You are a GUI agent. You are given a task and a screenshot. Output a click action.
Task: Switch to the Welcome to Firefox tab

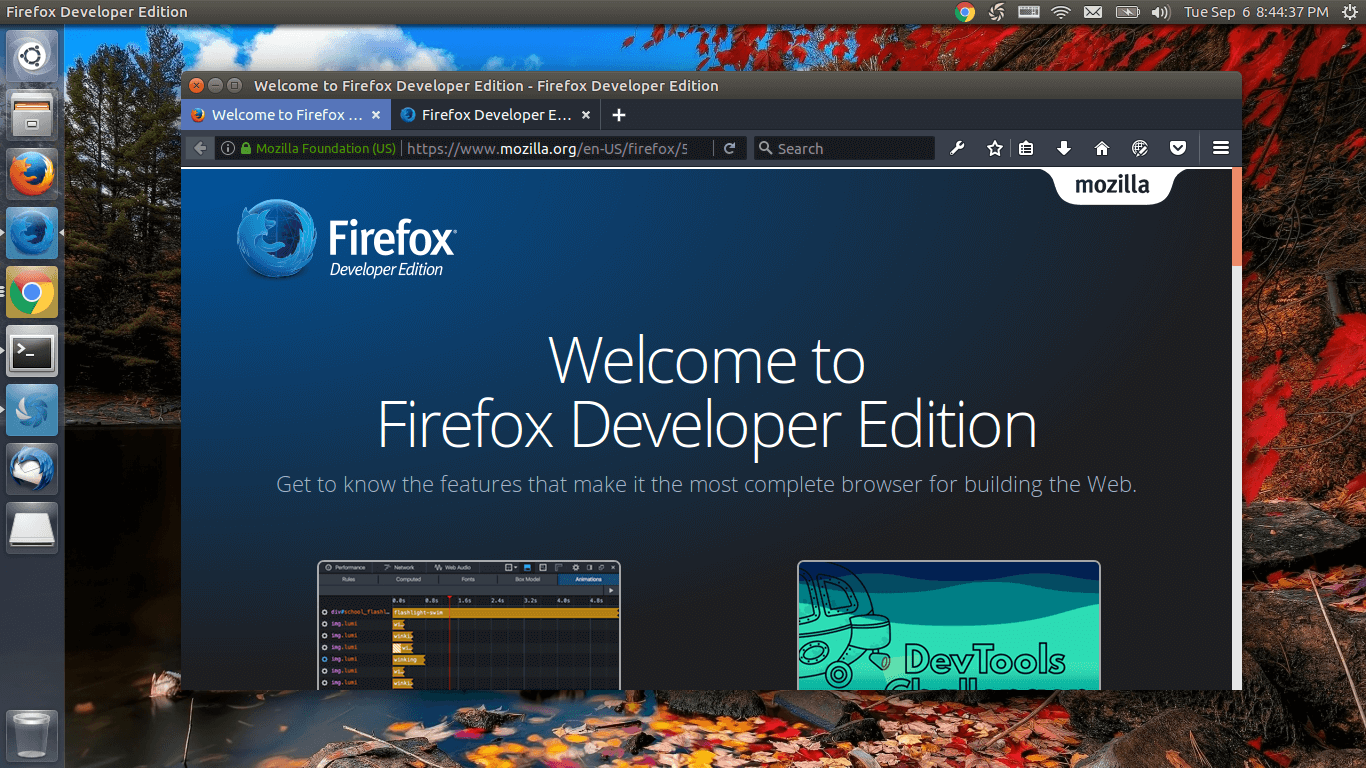[285, 114]
